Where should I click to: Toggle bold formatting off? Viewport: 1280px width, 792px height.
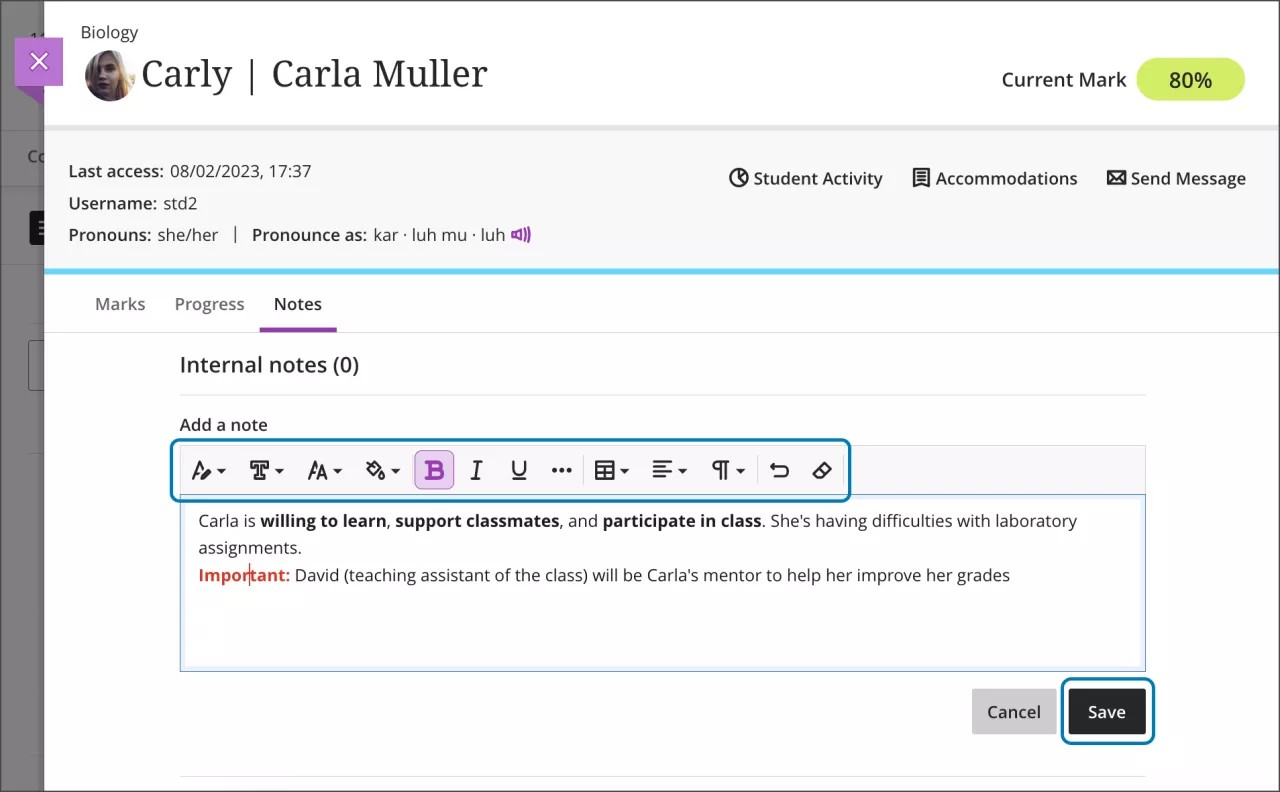pyautogui.click(x=434, y=470)
